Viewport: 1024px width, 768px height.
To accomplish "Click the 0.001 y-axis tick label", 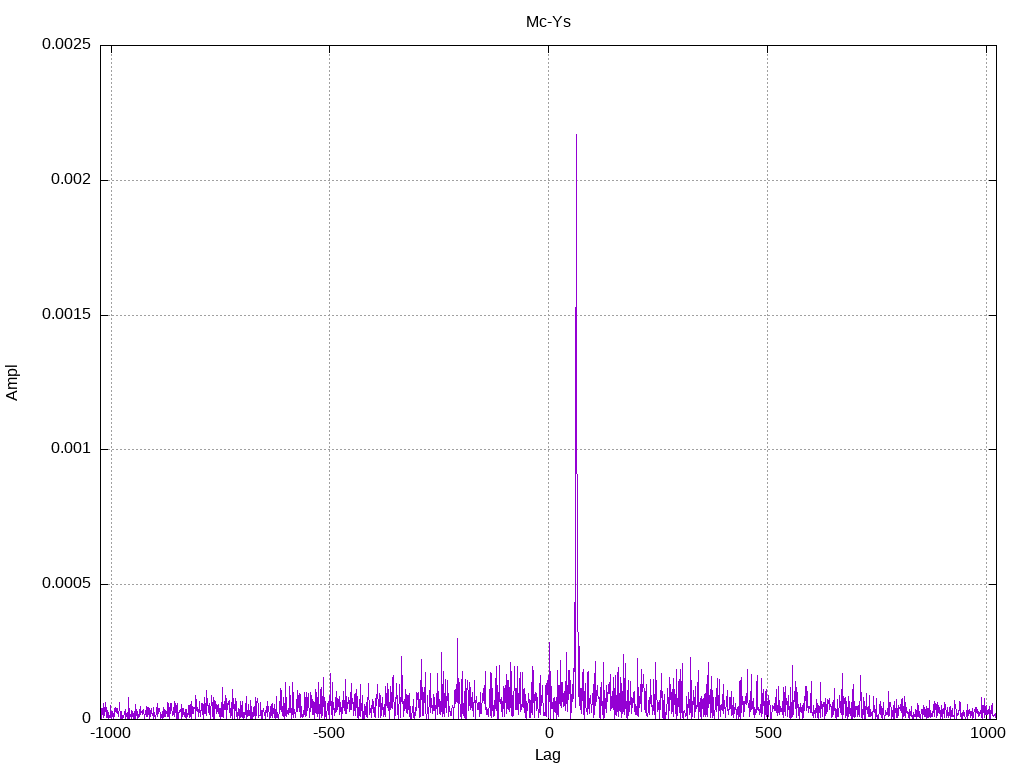I will click(x=71, y=448).
